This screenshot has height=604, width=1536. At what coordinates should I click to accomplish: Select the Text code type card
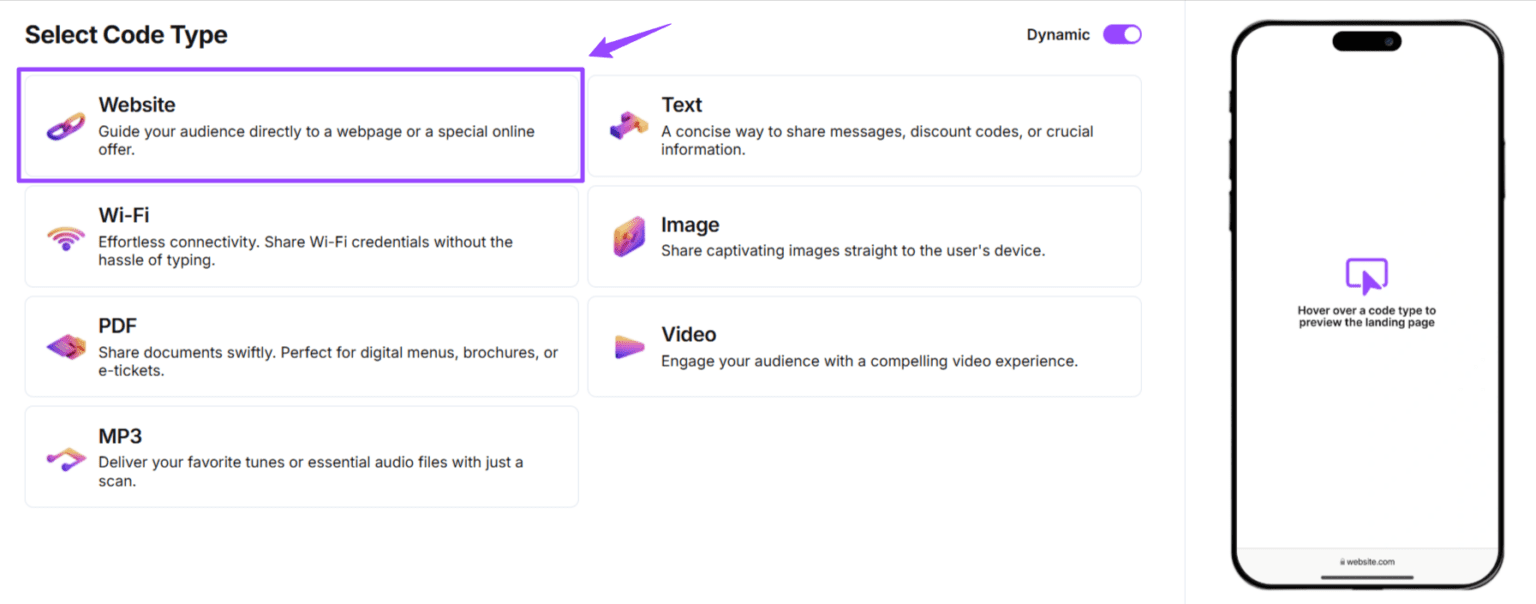tap(863, 125)
